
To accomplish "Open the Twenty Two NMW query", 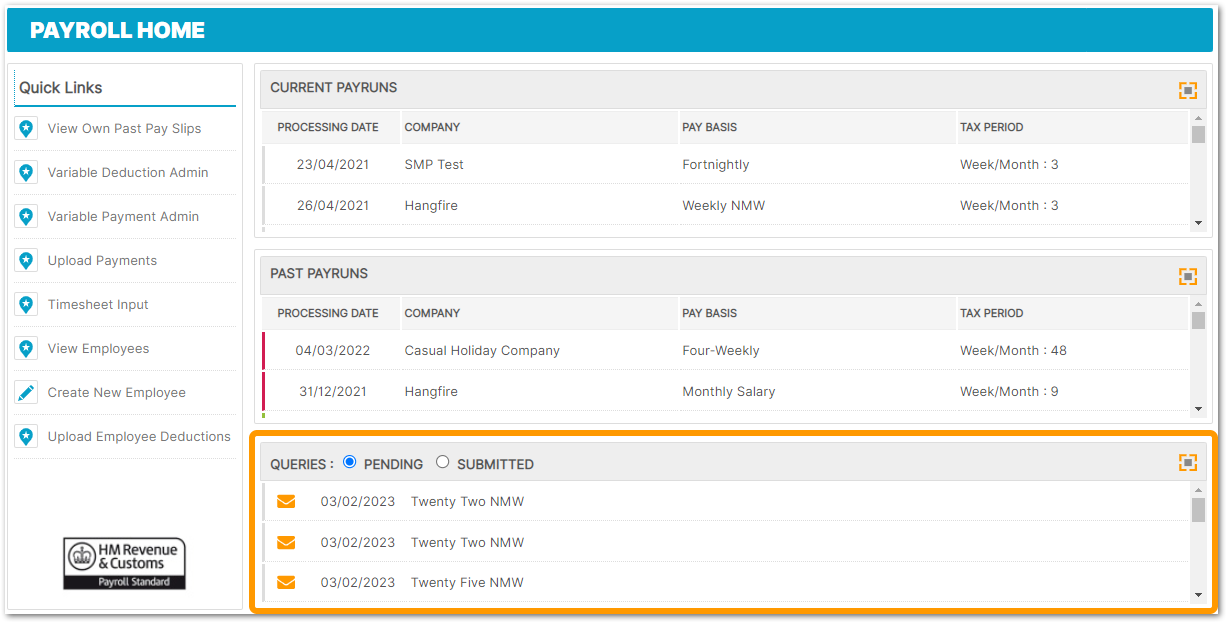I will (x=467, y=501).
